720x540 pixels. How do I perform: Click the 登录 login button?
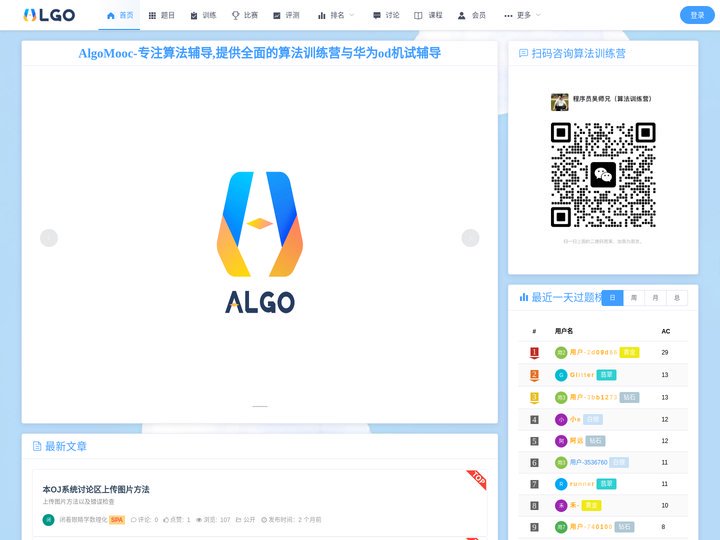click(697, 15)
